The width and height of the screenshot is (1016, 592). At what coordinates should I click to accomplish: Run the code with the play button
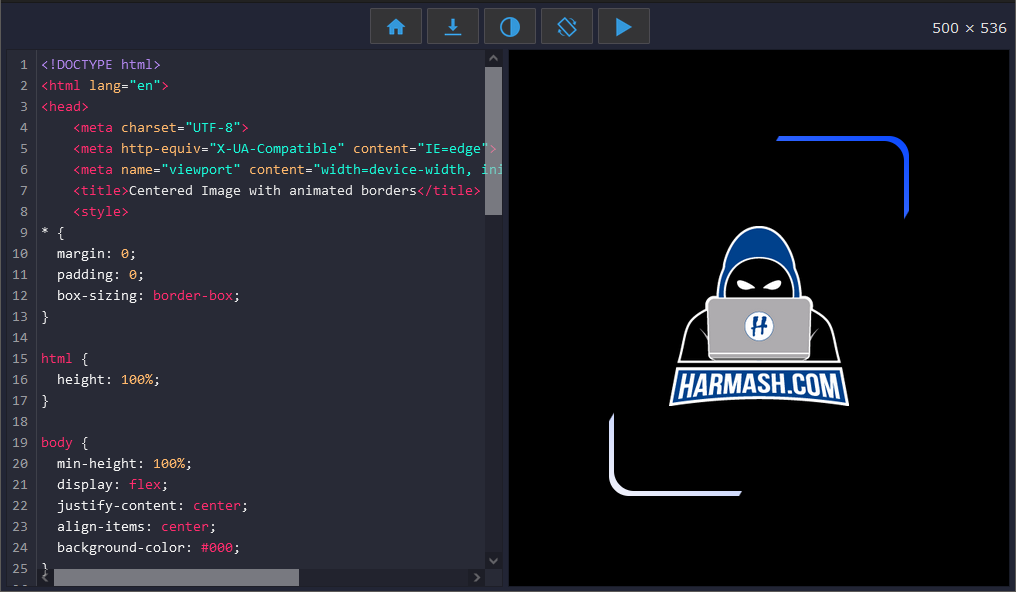(624, 27)
